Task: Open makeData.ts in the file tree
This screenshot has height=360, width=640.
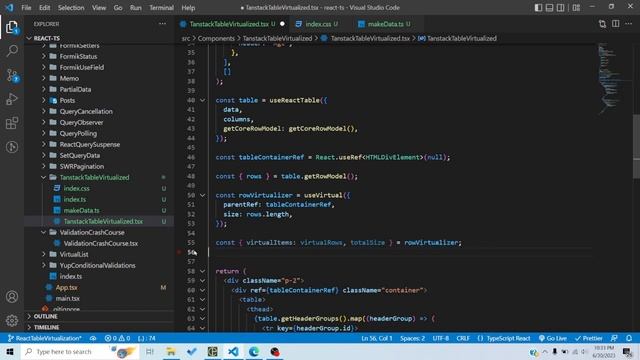Action: tap(81, 211)
